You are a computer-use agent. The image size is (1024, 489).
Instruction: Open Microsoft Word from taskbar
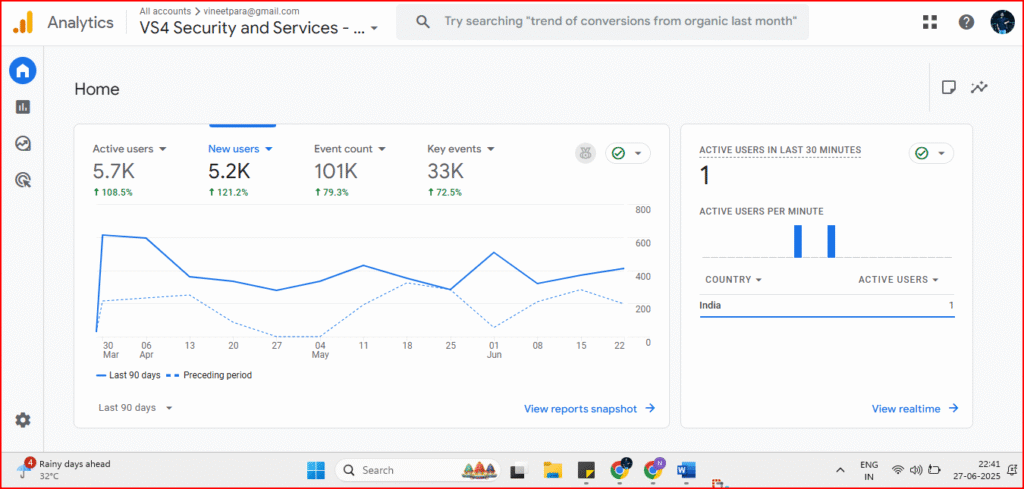[686, 470]
